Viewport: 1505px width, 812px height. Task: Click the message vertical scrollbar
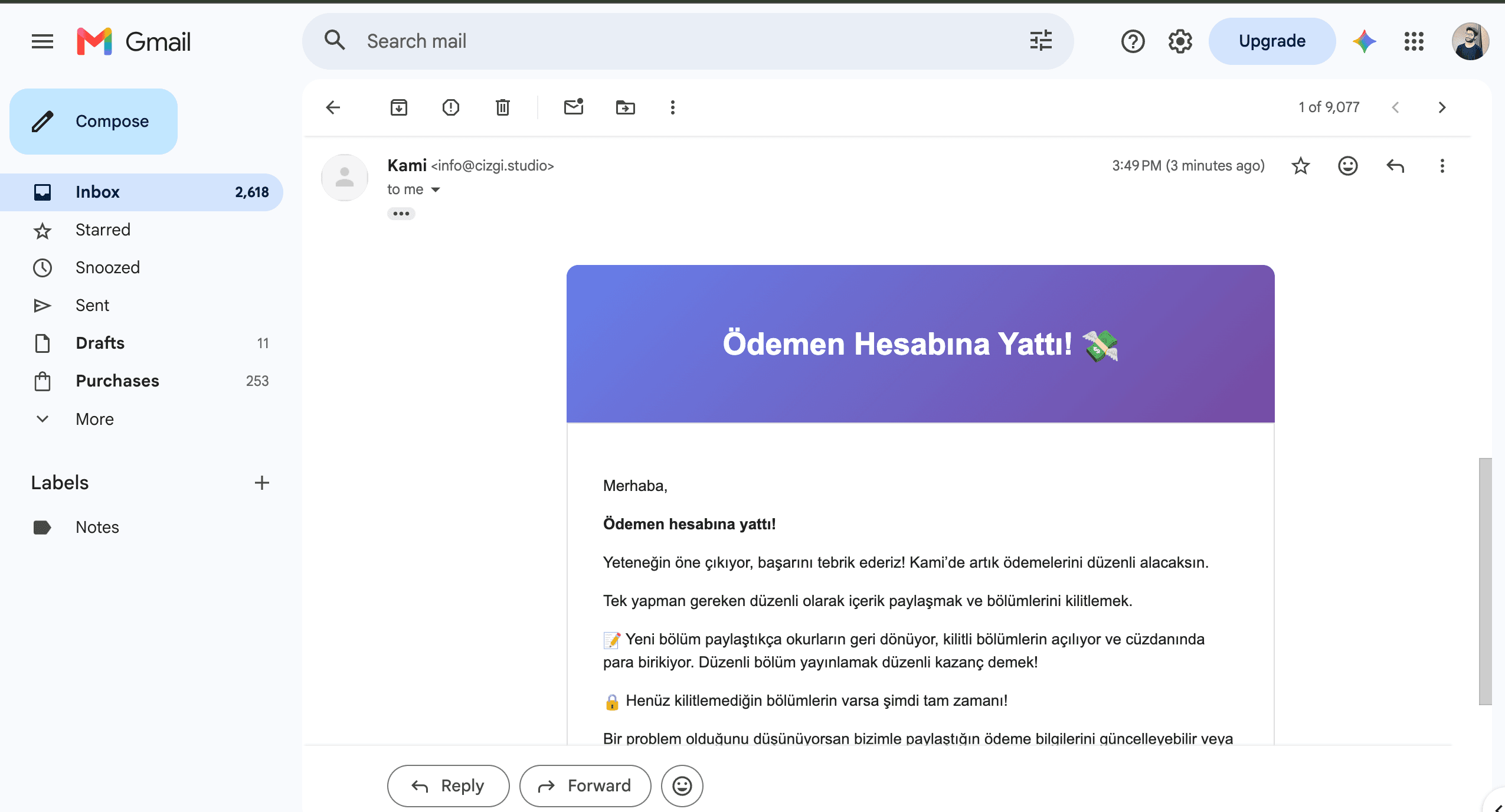[1486, 581]
